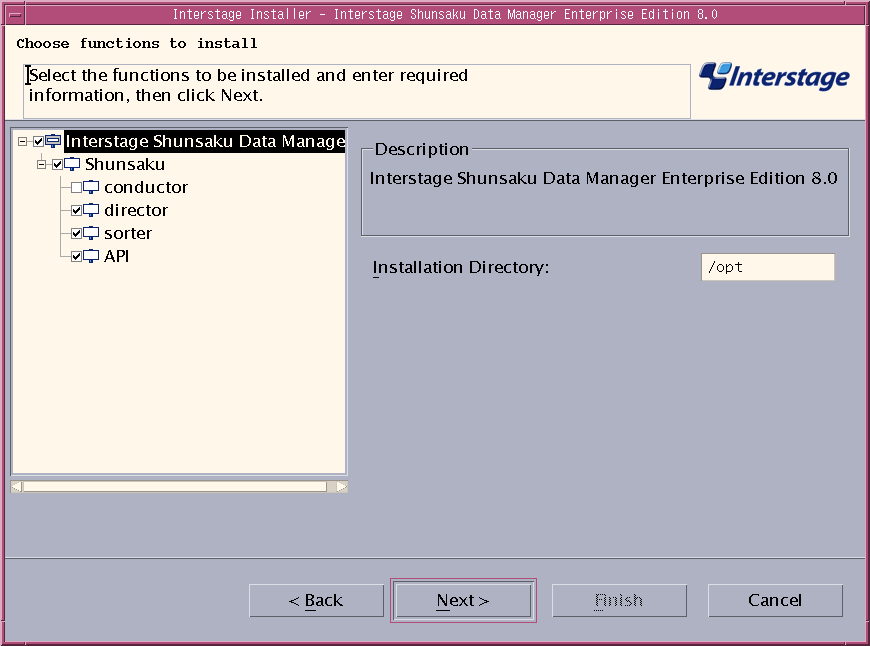The height and width of the screenshot is (646, 870).
Task: Disable the director checkbox
Action: click(x=77, y=210)
